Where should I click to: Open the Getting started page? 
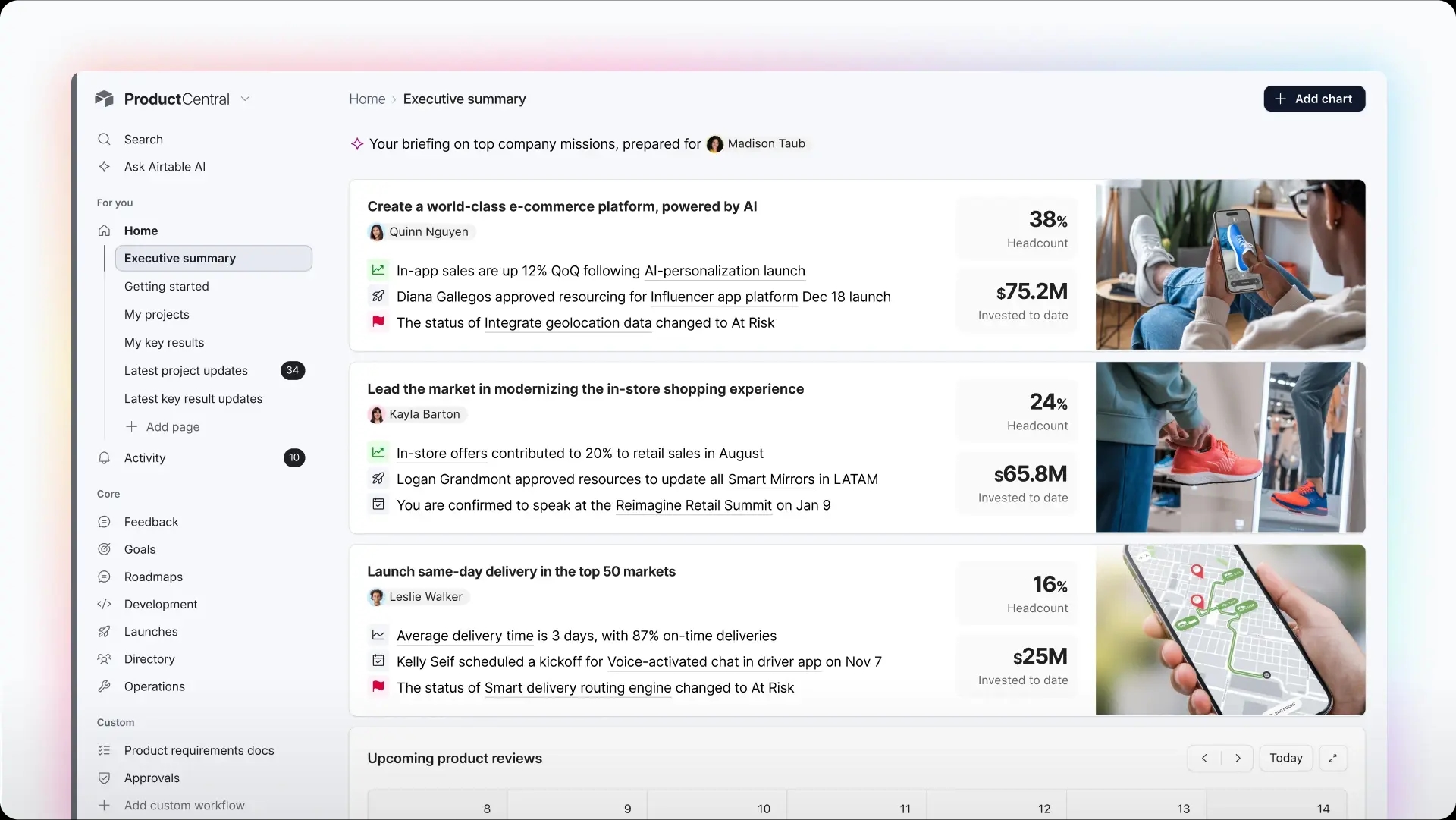(x=166, y=286)
